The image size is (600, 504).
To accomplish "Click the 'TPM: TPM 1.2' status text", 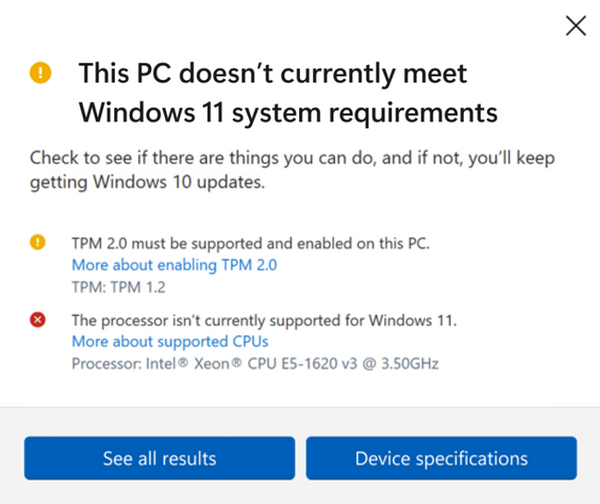I will [118, 286].
